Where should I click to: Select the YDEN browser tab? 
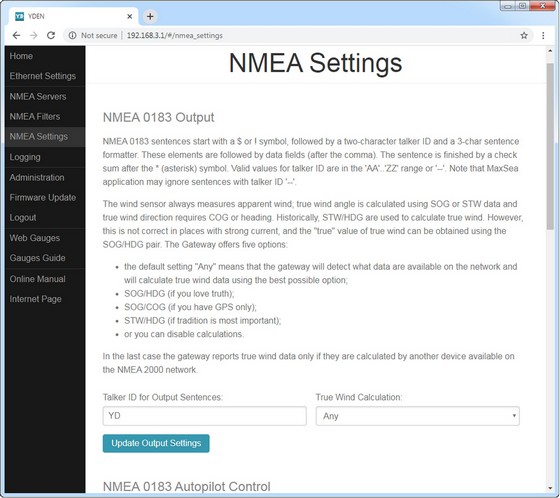click(73, 16)
